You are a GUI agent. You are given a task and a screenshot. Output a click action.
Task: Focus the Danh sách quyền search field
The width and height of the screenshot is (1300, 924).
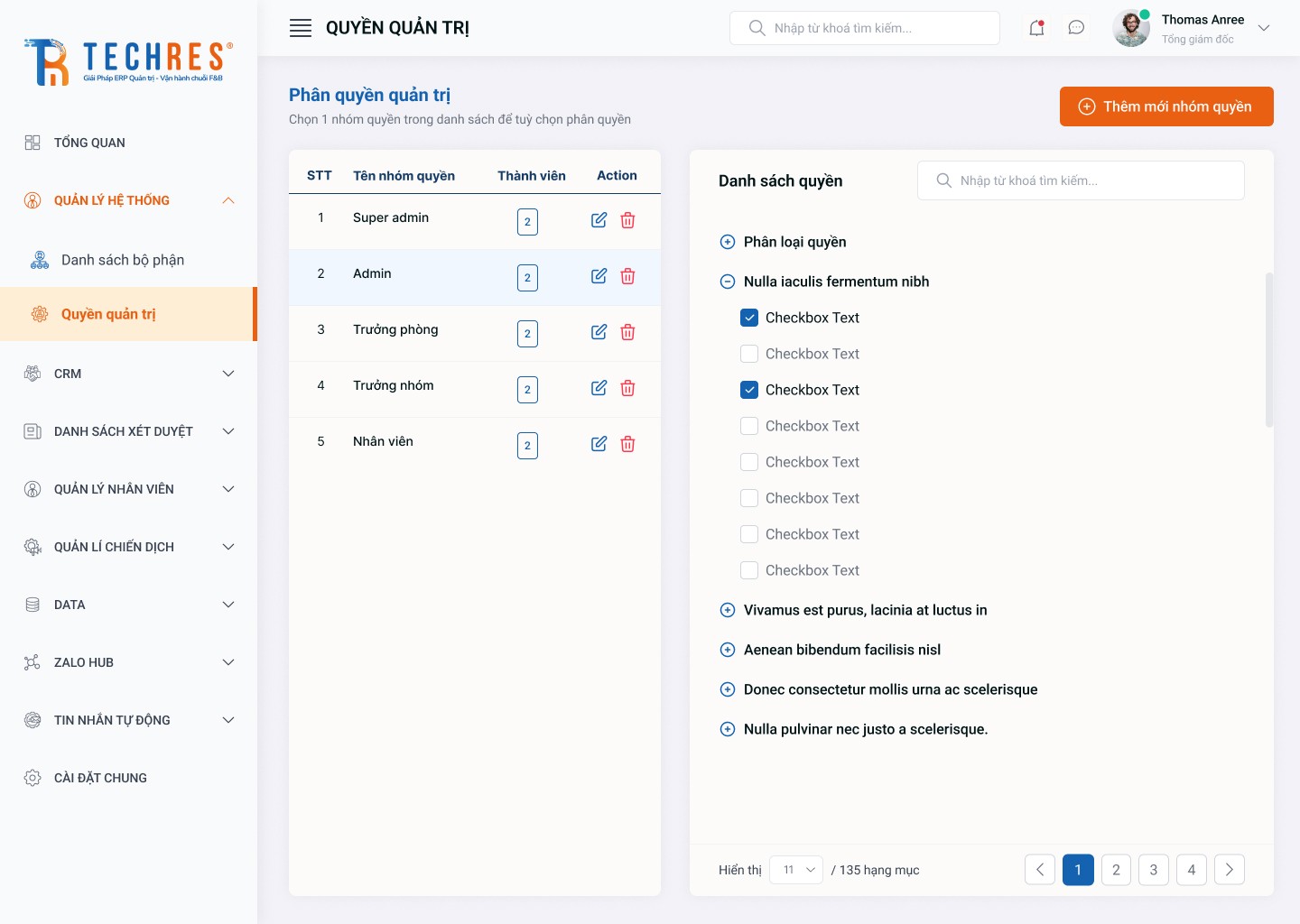1081,180
